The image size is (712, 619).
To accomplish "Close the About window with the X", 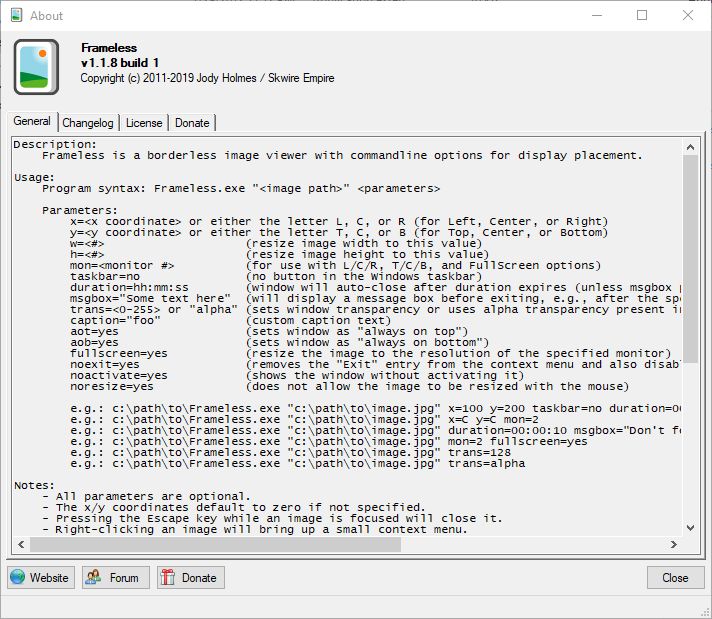I will click(688, 15).
